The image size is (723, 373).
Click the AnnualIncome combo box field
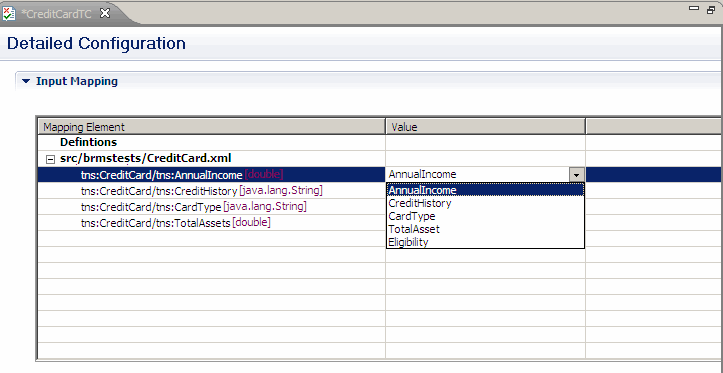point(479,175)
